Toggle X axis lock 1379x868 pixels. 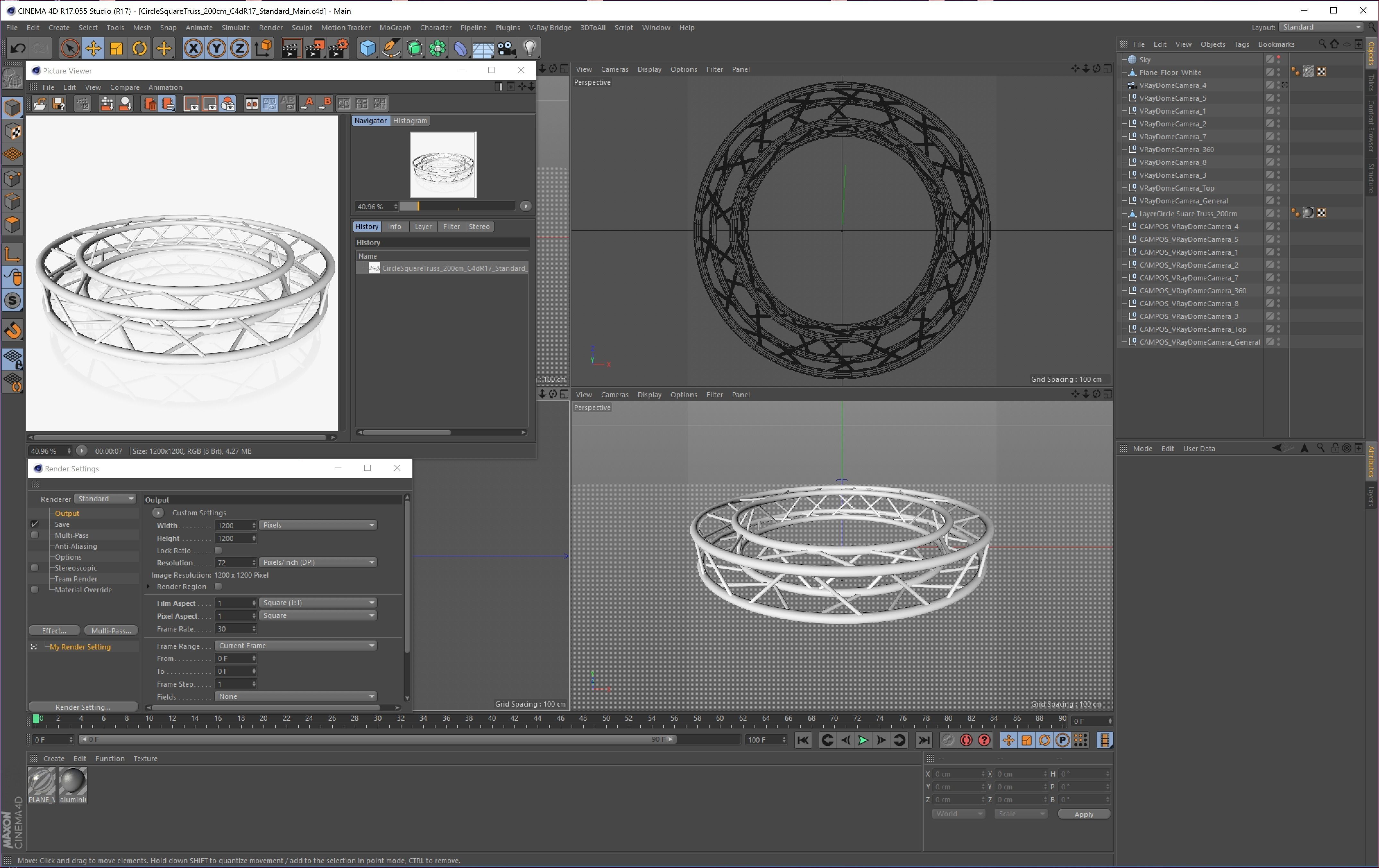click(x=194, y=49)
